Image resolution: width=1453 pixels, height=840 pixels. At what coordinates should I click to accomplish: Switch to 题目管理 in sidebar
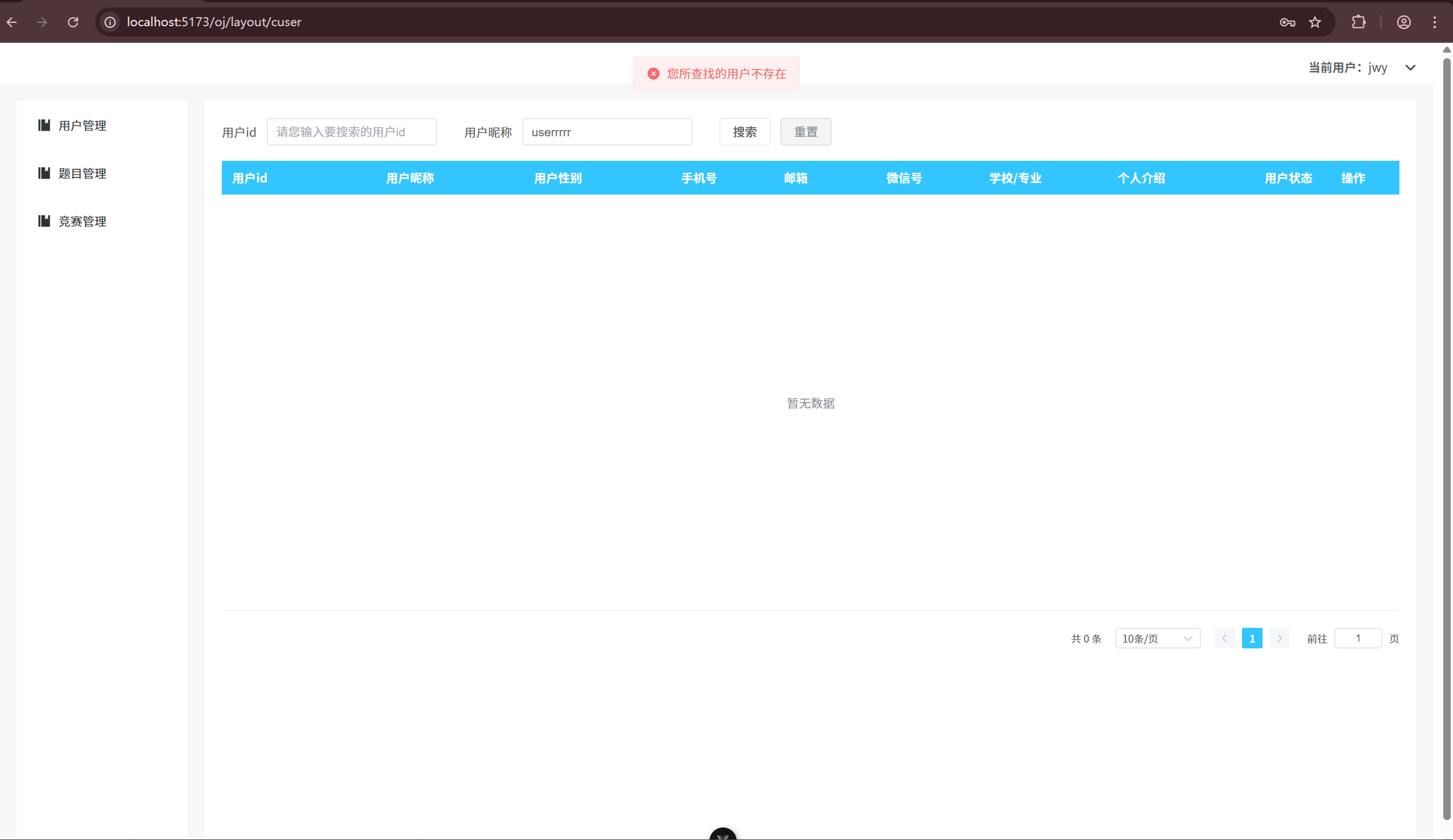tap(82, 173)
